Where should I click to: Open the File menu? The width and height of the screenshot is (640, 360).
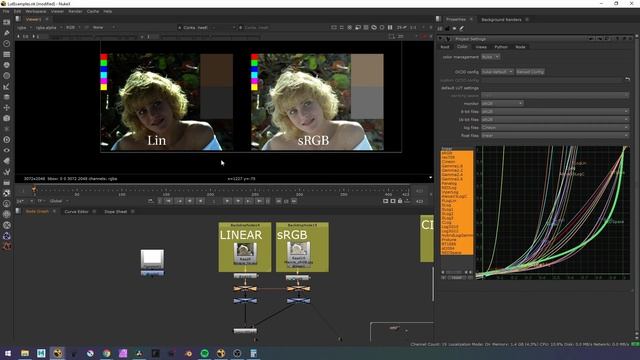pyautogui.click(x=6, y=11)
